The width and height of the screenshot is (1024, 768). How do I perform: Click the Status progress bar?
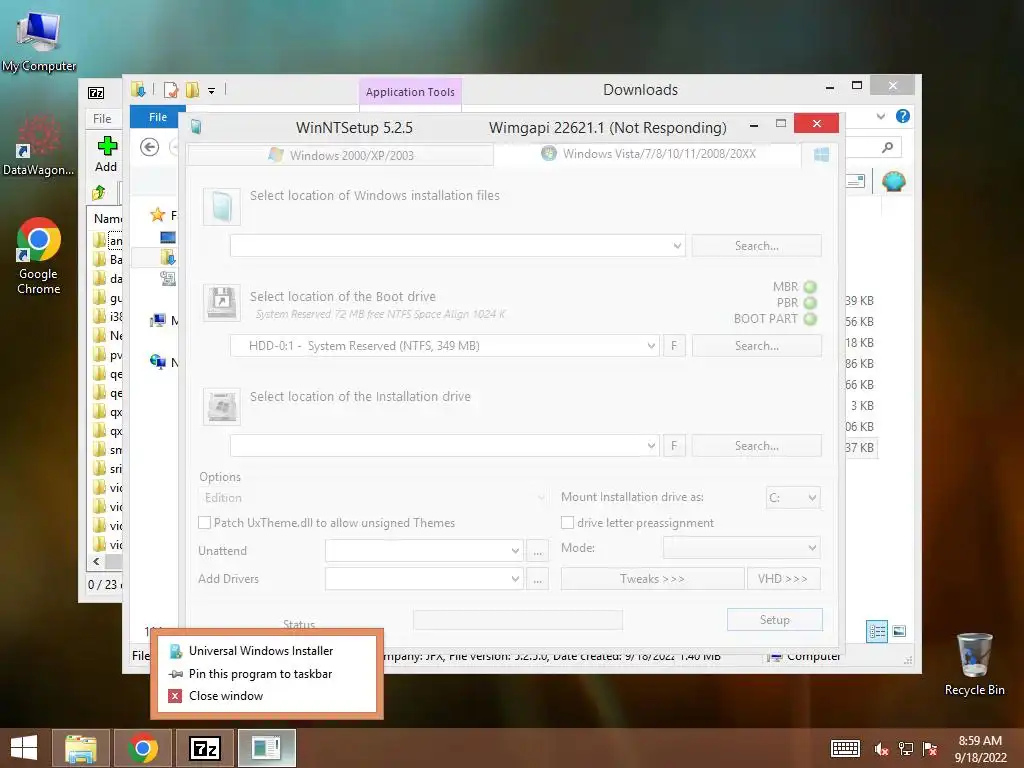tap(518, 620)
